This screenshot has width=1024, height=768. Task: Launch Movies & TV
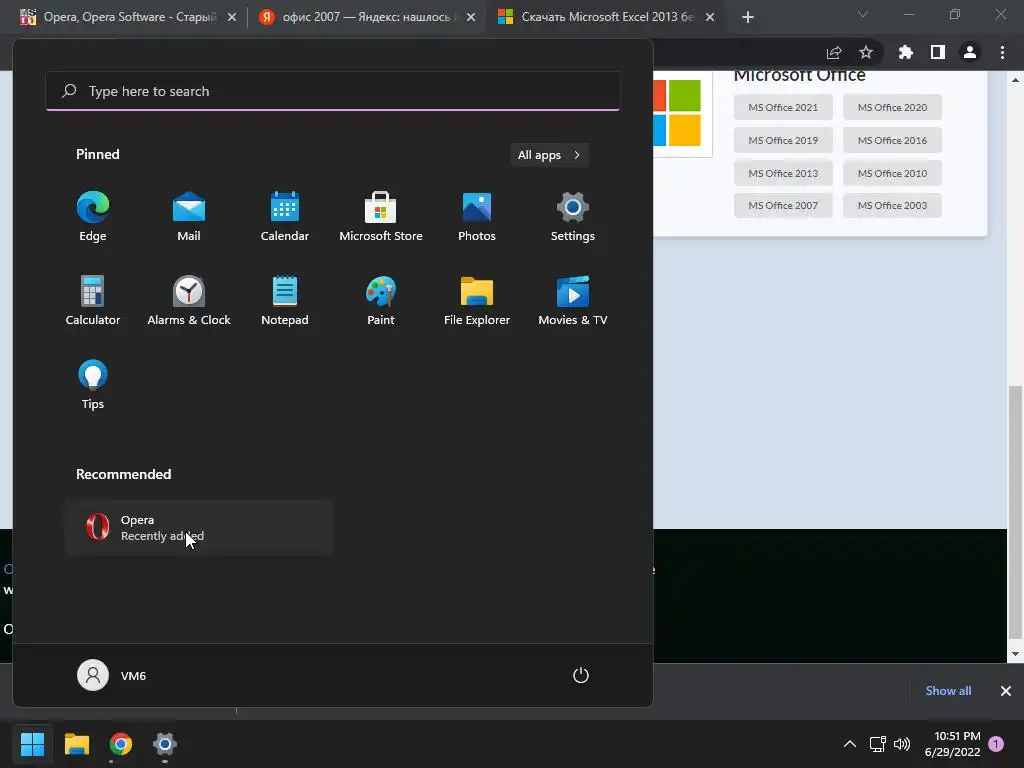573,300
